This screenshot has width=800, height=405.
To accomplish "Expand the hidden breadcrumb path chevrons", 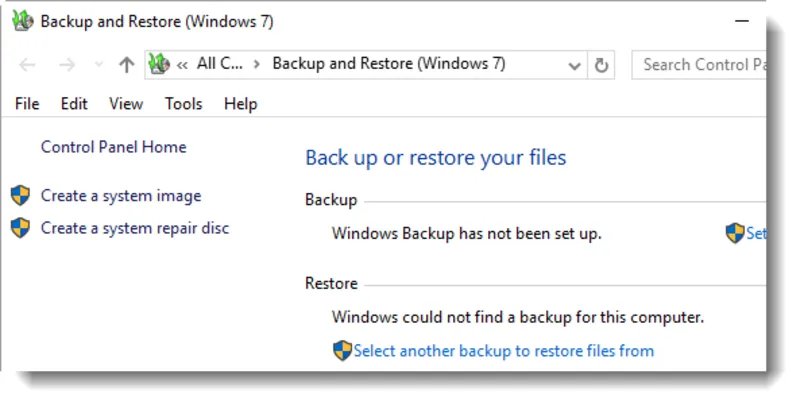I will [x=182, y=65].
